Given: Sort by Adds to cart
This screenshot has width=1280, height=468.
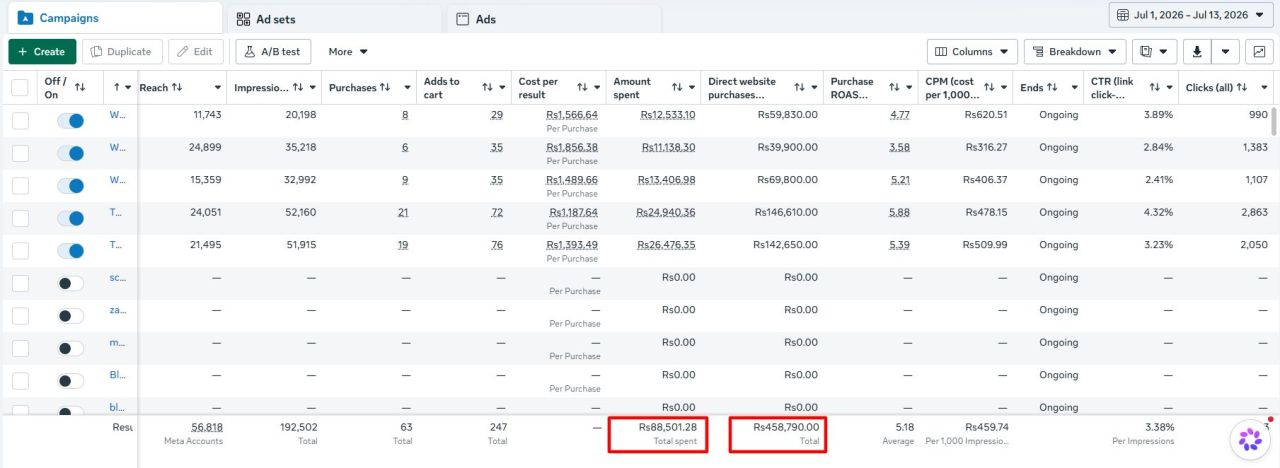Looking at the screenshot, I should tap(488, 88).
